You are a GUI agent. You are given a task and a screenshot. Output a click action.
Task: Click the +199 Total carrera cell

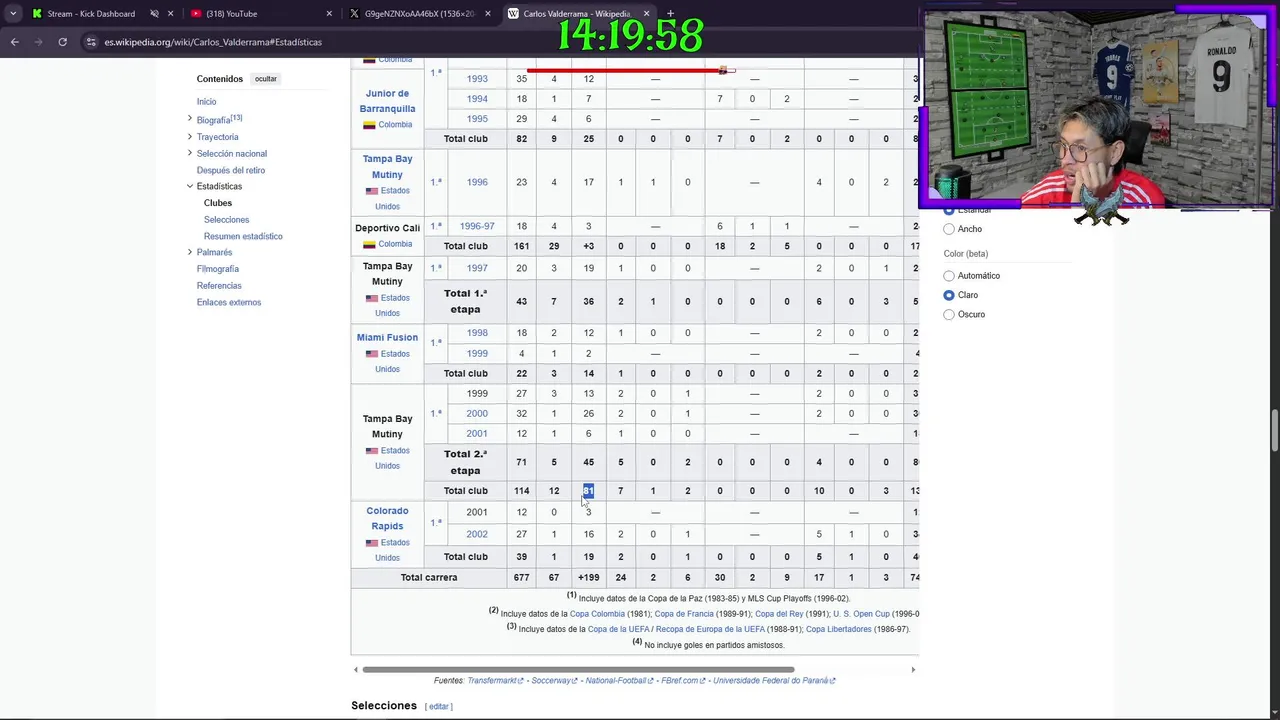pyautogui.click(x=588, y=578)
